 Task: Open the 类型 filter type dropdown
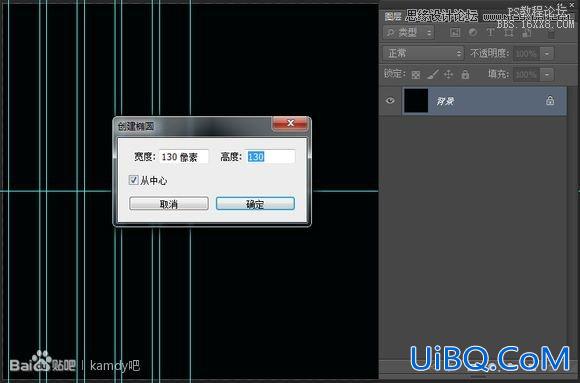(x=408, y=33)
